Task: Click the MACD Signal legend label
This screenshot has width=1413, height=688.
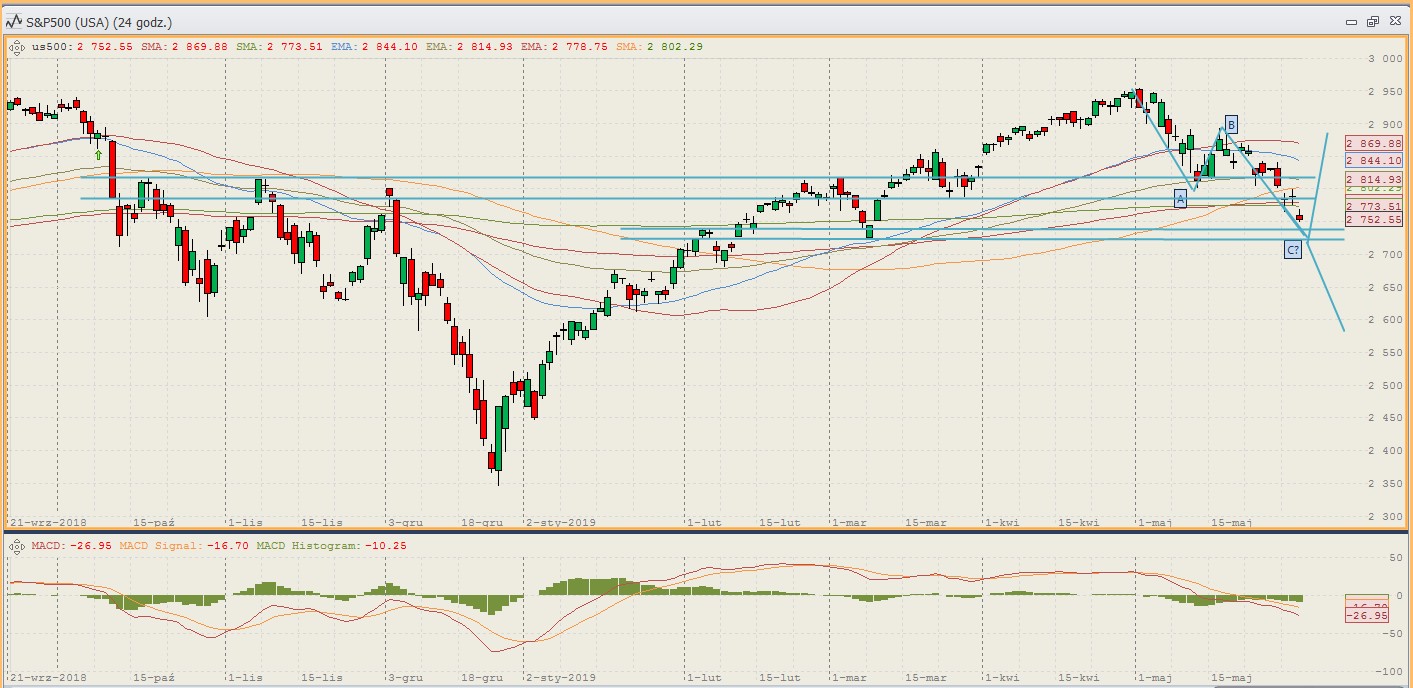Action: (x=183, y=546)
